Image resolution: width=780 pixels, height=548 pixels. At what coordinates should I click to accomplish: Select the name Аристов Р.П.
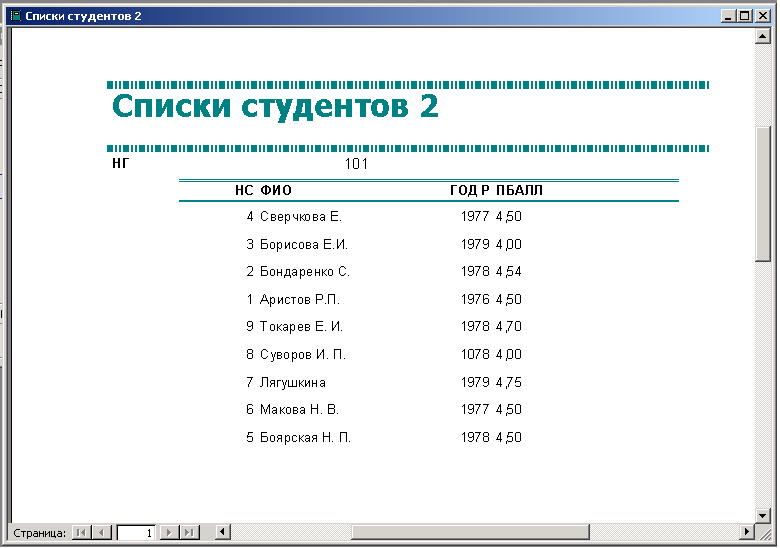coord(300,299)
